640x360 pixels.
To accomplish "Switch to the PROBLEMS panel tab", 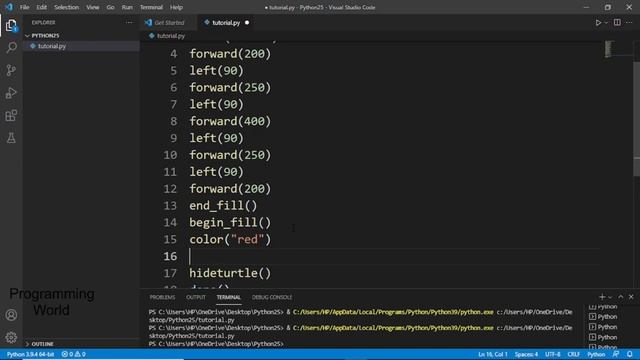I will tap(162, 297).
